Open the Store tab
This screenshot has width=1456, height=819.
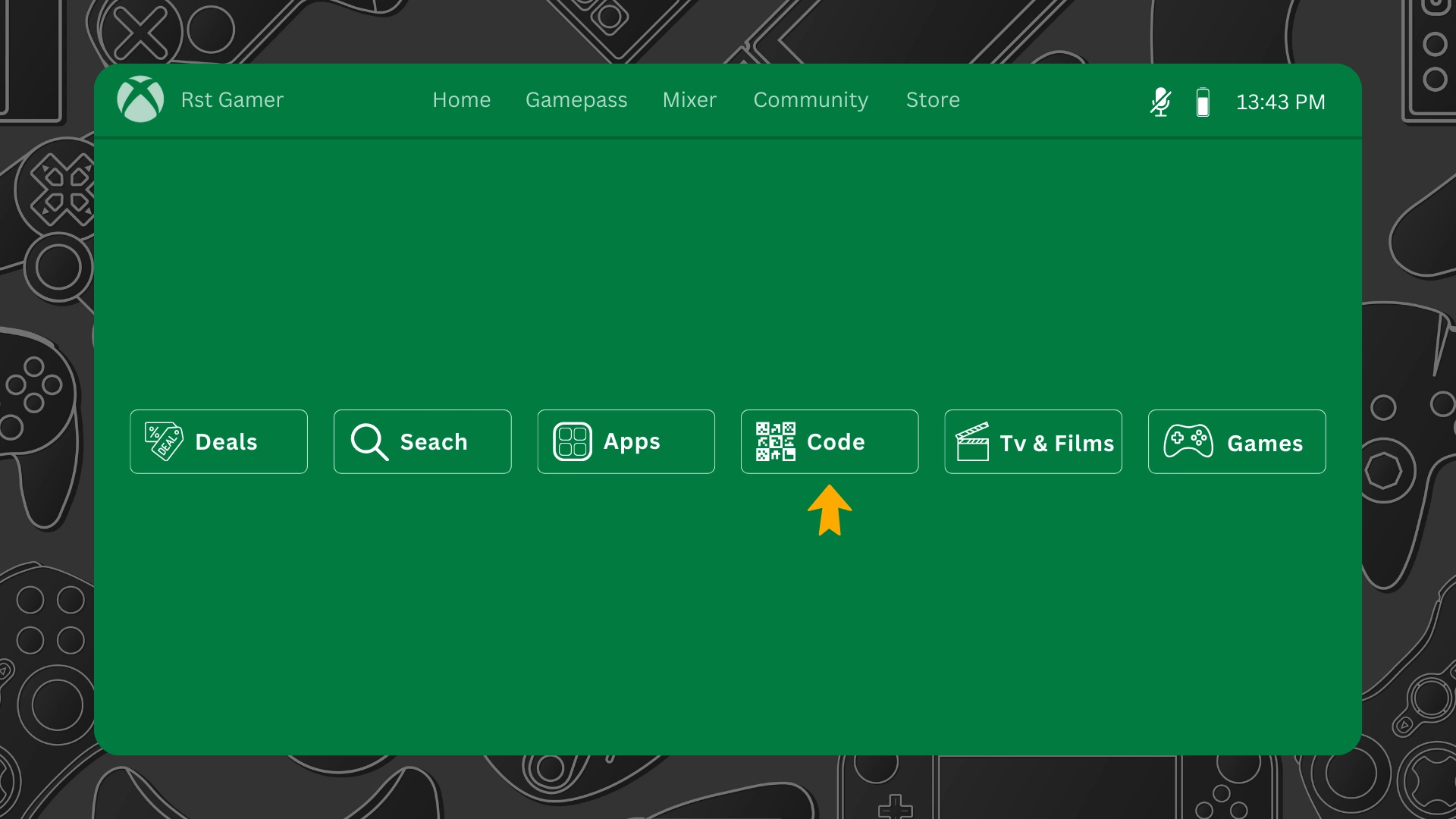pyautogui.click(x=933, y=100)
